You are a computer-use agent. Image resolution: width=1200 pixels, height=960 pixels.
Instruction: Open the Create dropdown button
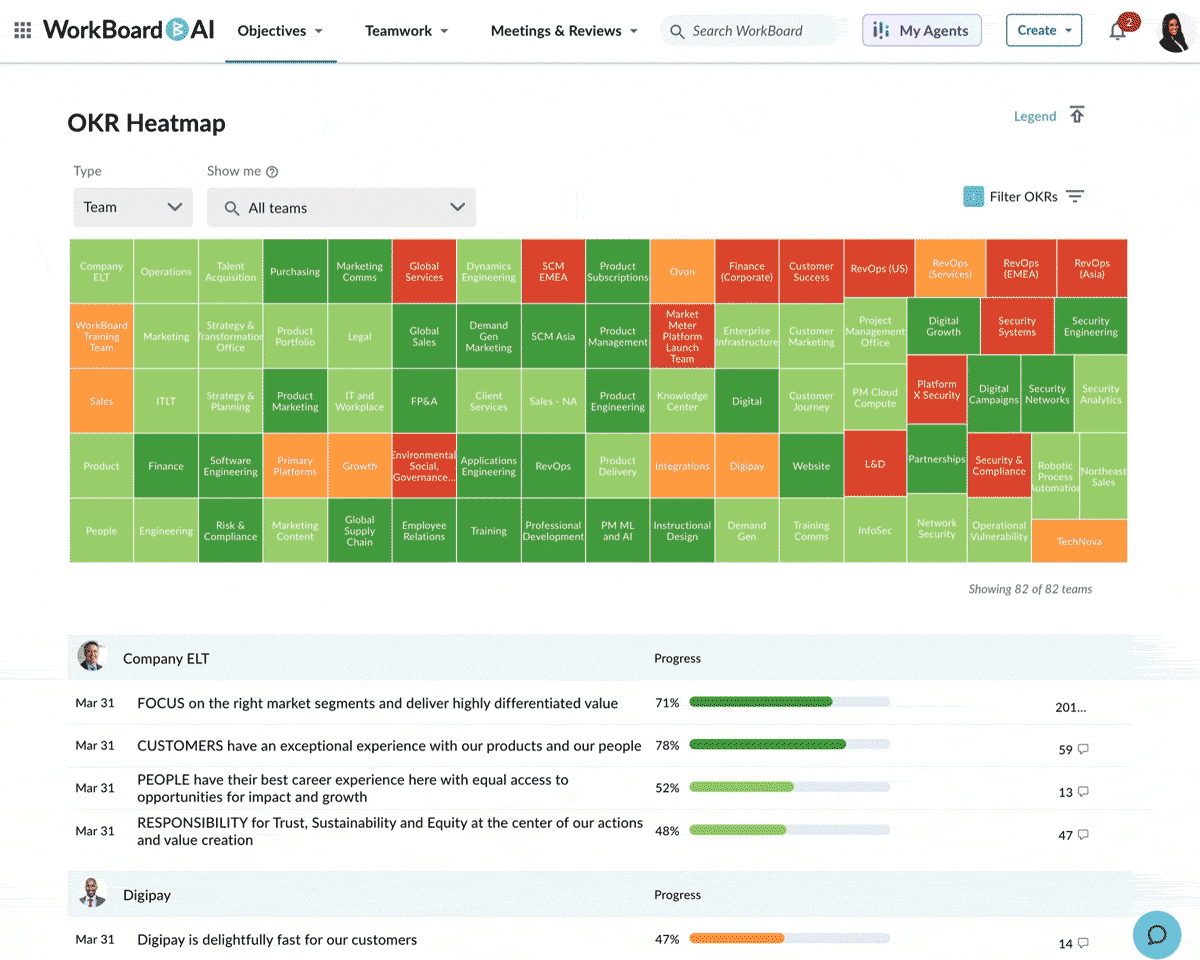pyautogui.click(x=1044, y=30)
